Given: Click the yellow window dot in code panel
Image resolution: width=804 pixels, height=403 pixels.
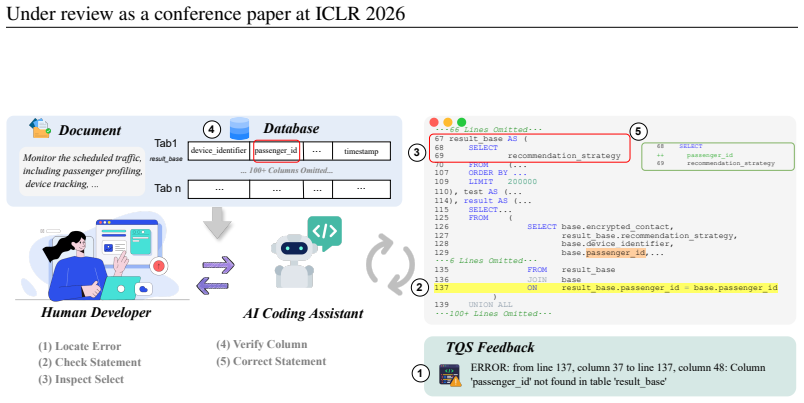Looking at the screenshot, I should [x=448, y=122].
